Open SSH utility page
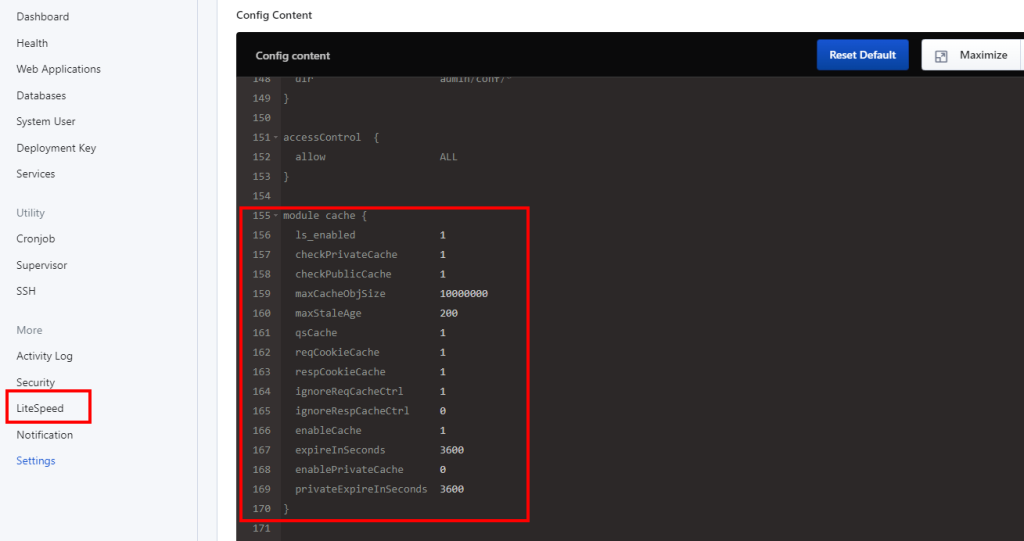 pyautogui.click(x=26, y=291)
